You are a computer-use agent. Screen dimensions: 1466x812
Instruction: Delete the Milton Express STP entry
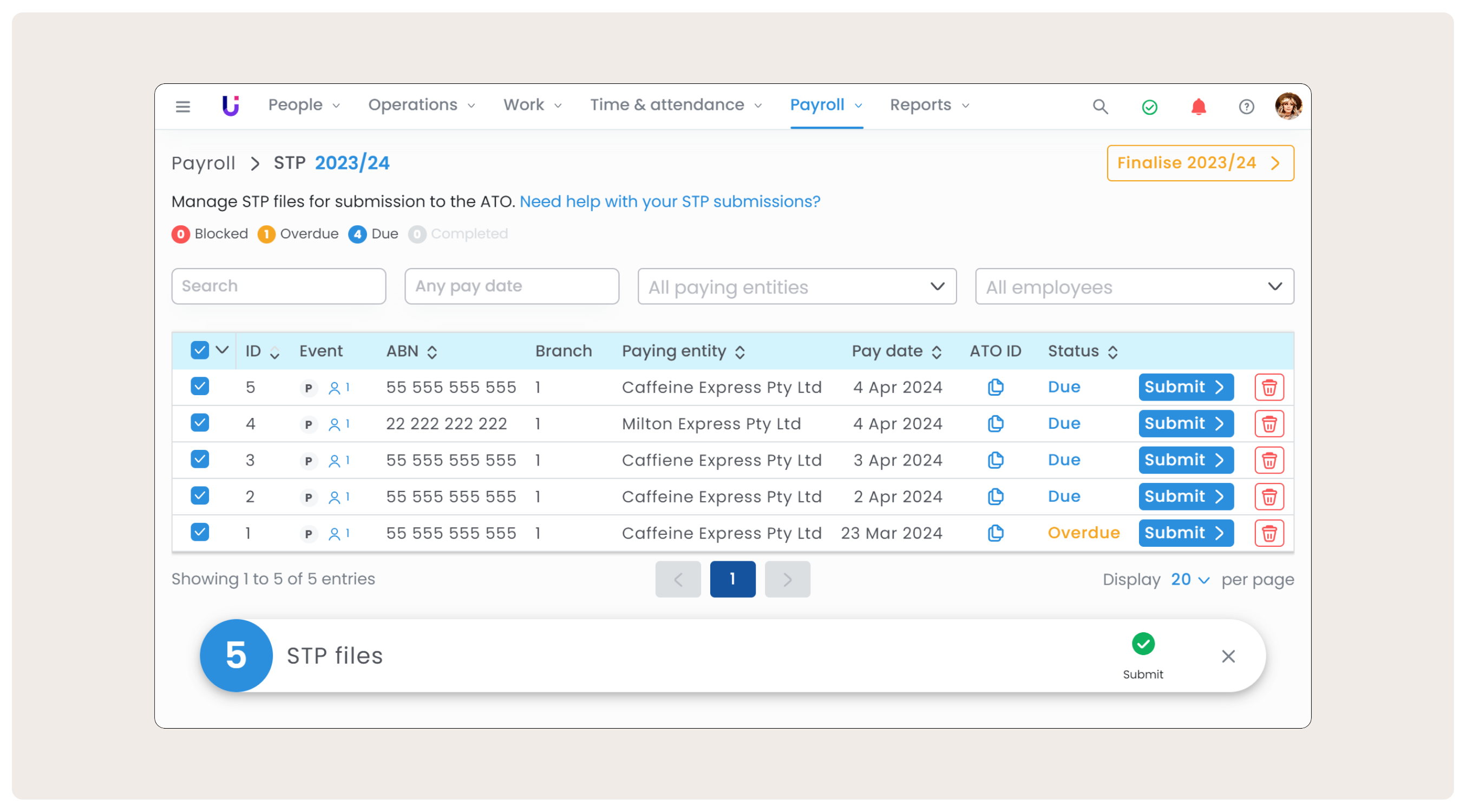(x=1268, y=424)
